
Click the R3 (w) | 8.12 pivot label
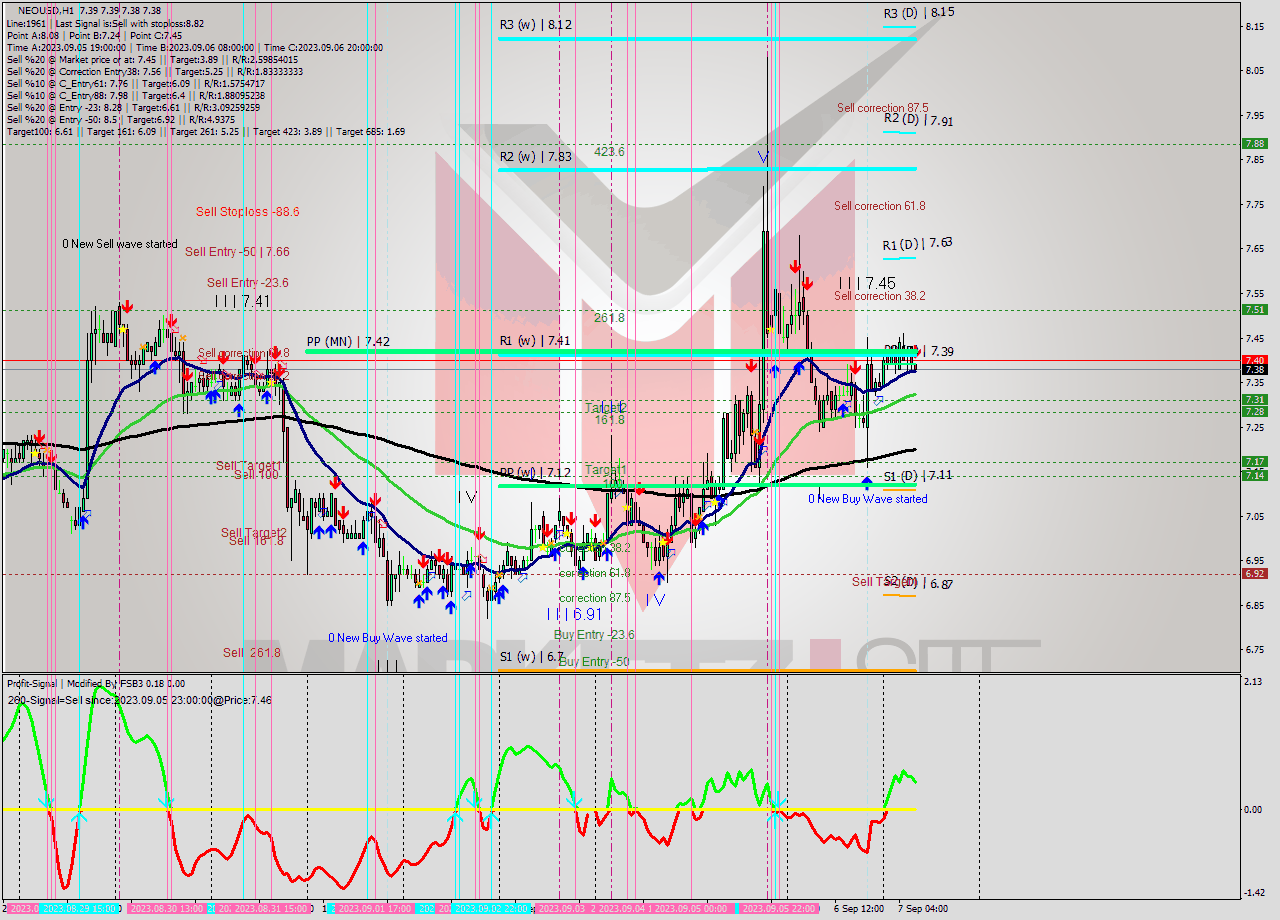tap(536, 24)
